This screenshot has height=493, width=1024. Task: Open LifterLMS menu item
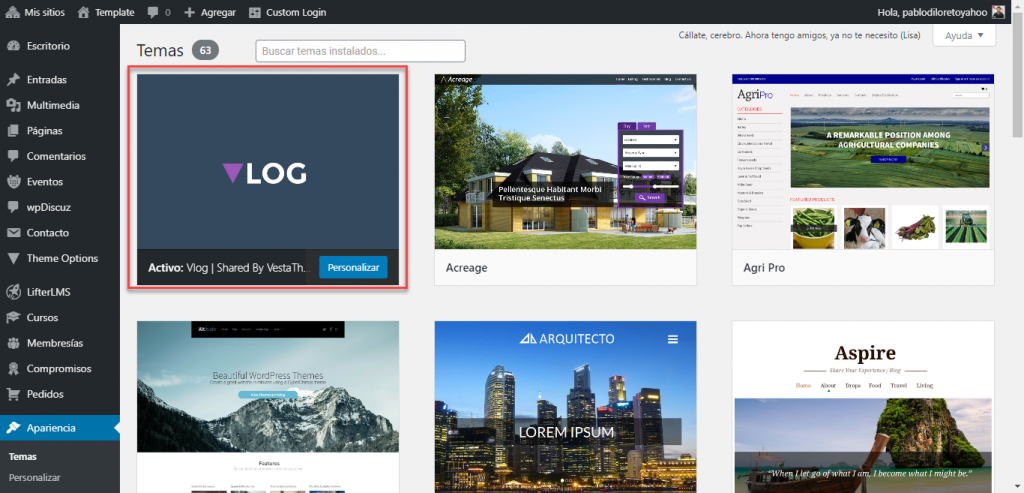[x=60, y=292]
